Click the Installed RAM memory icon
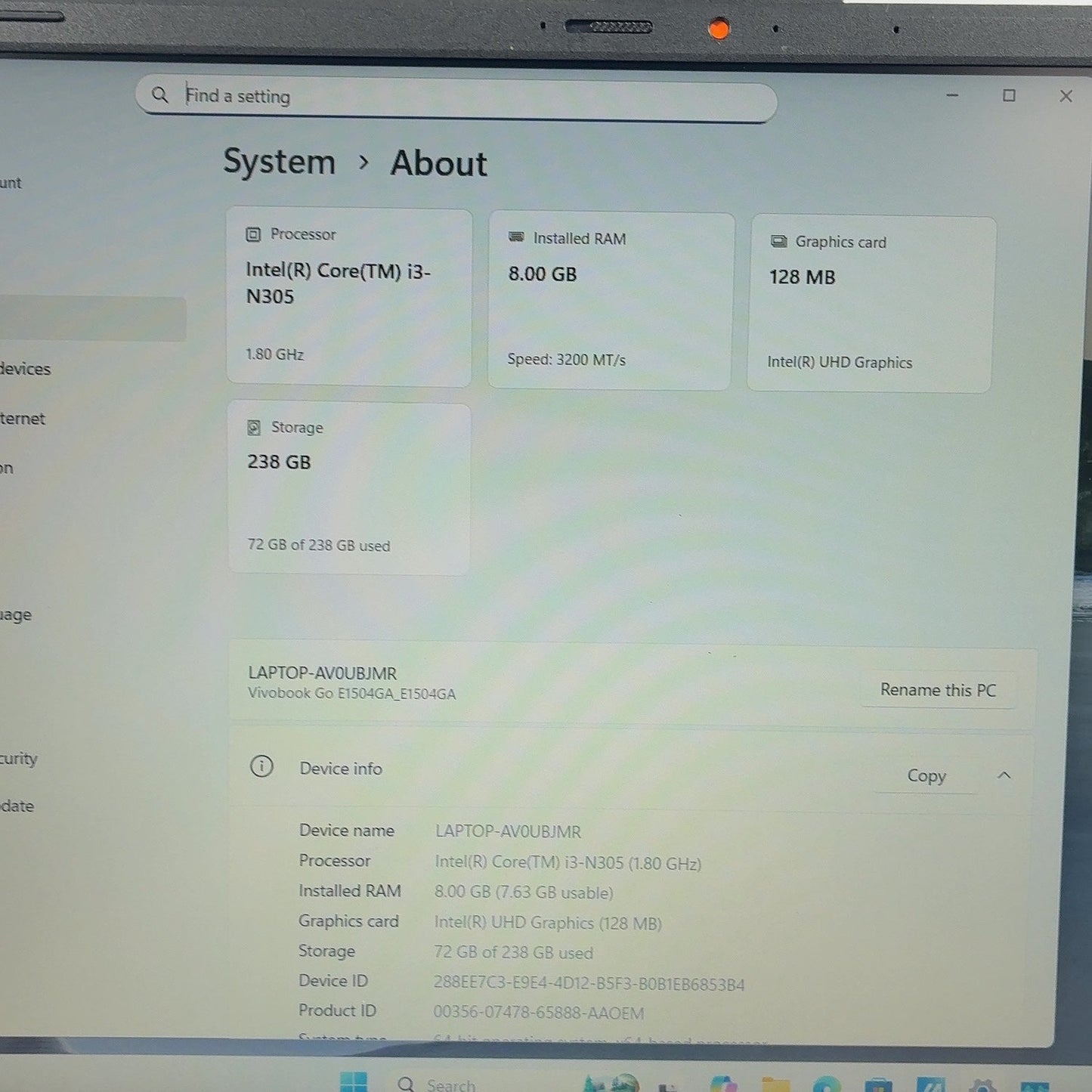 516,237
